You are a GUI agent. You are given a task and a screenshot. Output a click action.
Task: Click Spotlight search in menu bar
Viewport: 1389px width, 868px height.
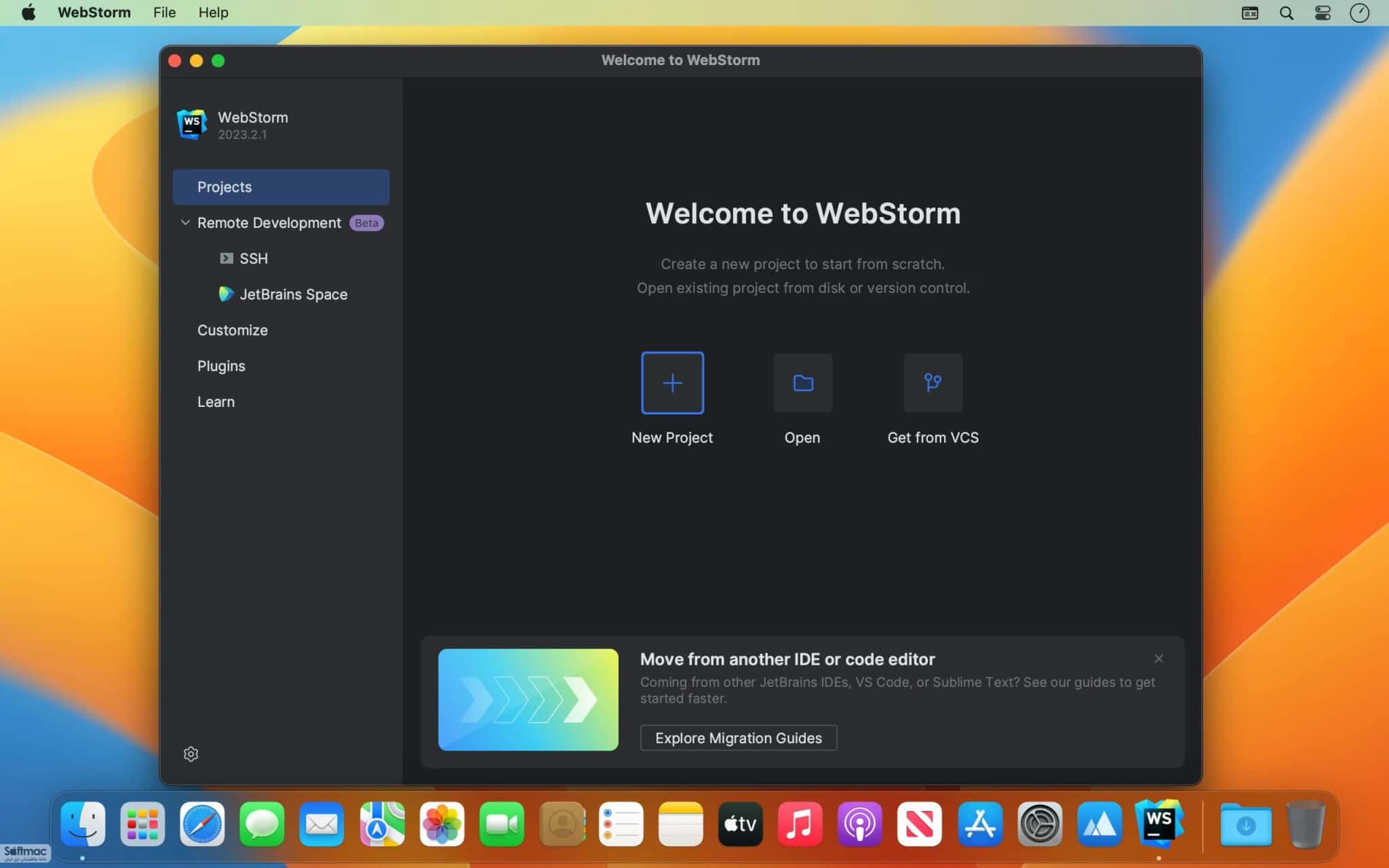click(1286, 13)
